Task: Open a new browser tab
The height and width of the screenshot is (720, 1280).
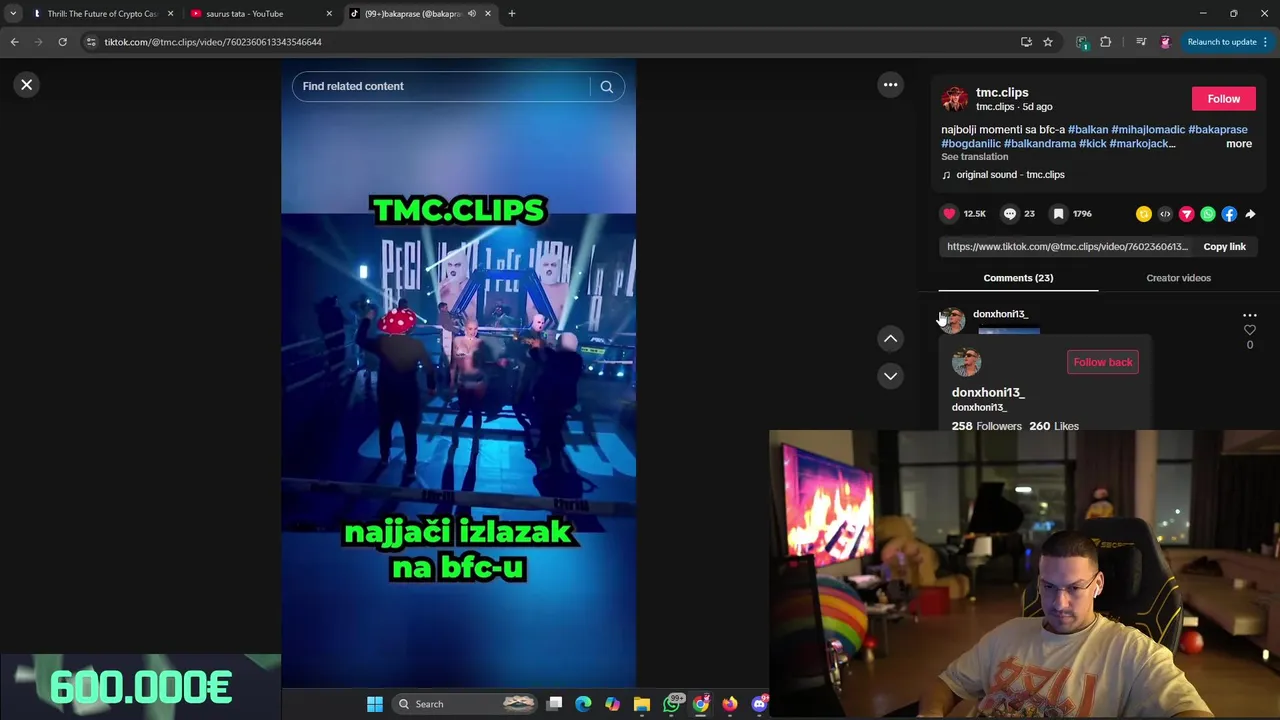Action: pos(511,14)
